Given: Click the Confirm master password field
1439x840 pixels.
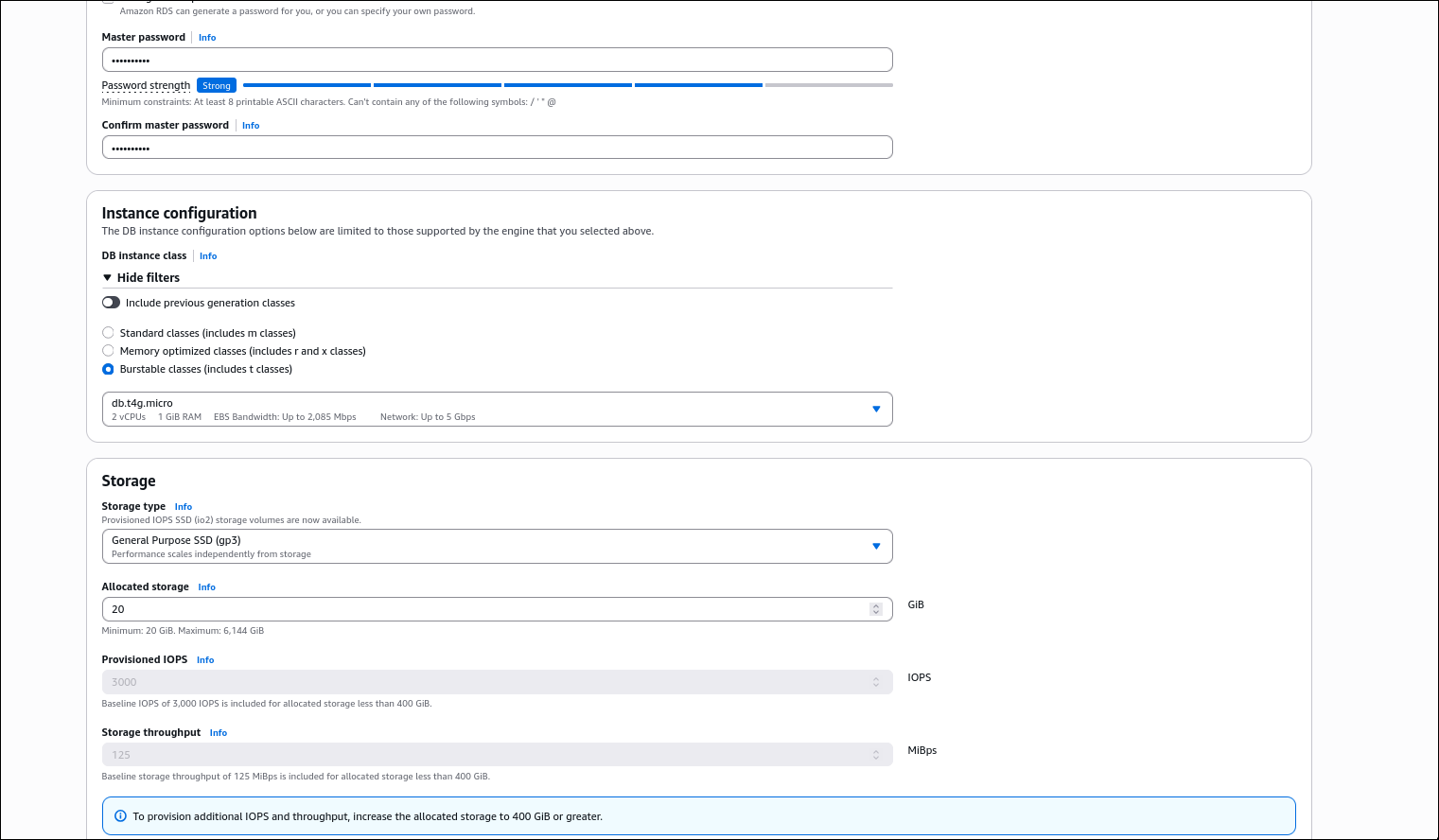Looking at the screenshot, I should coord(497,147).
